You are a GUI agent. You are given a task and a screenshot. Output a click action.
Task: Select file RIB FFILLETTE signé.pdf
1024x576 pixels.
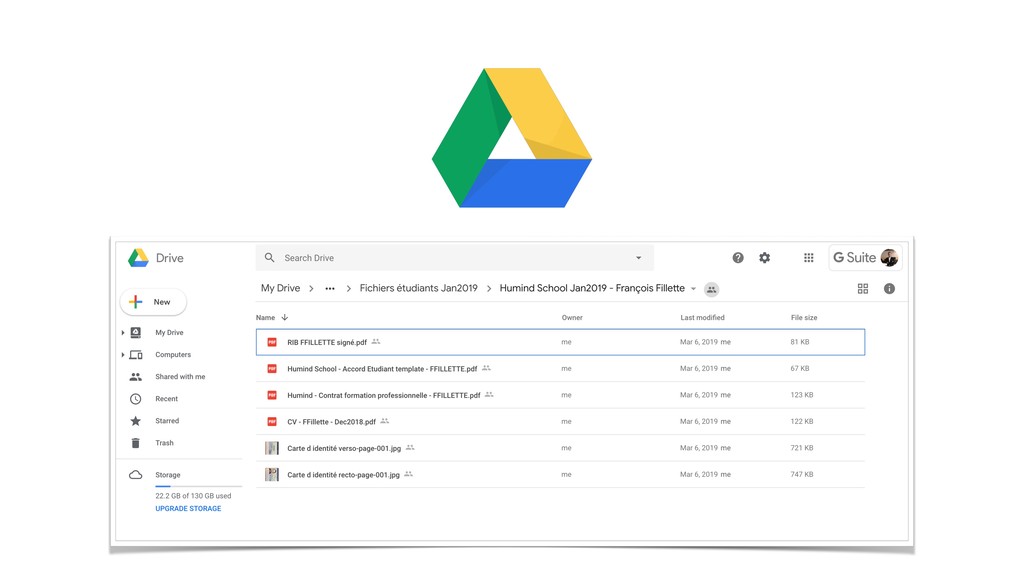tap(560, 342)
